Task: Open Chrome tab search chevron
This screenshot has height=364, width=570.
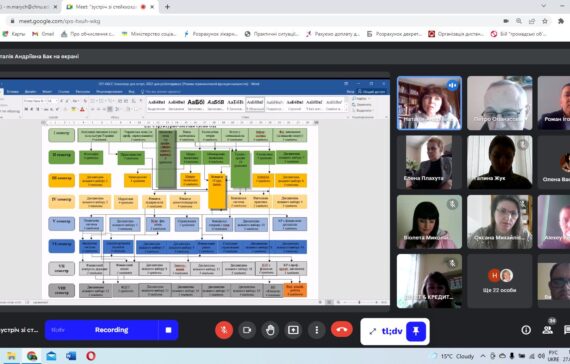Action: [543, 6]
